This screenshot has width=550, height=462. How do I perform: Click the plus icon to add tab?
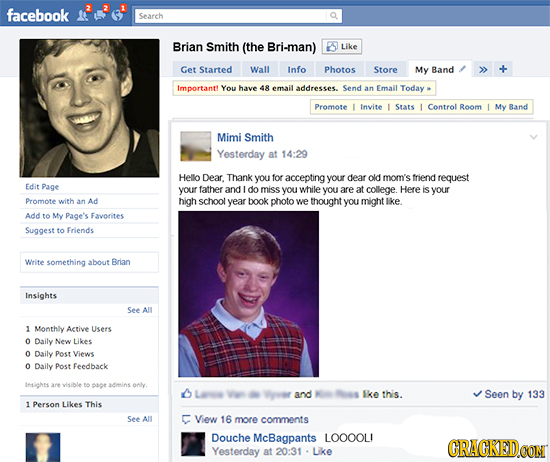pos(503,69)
